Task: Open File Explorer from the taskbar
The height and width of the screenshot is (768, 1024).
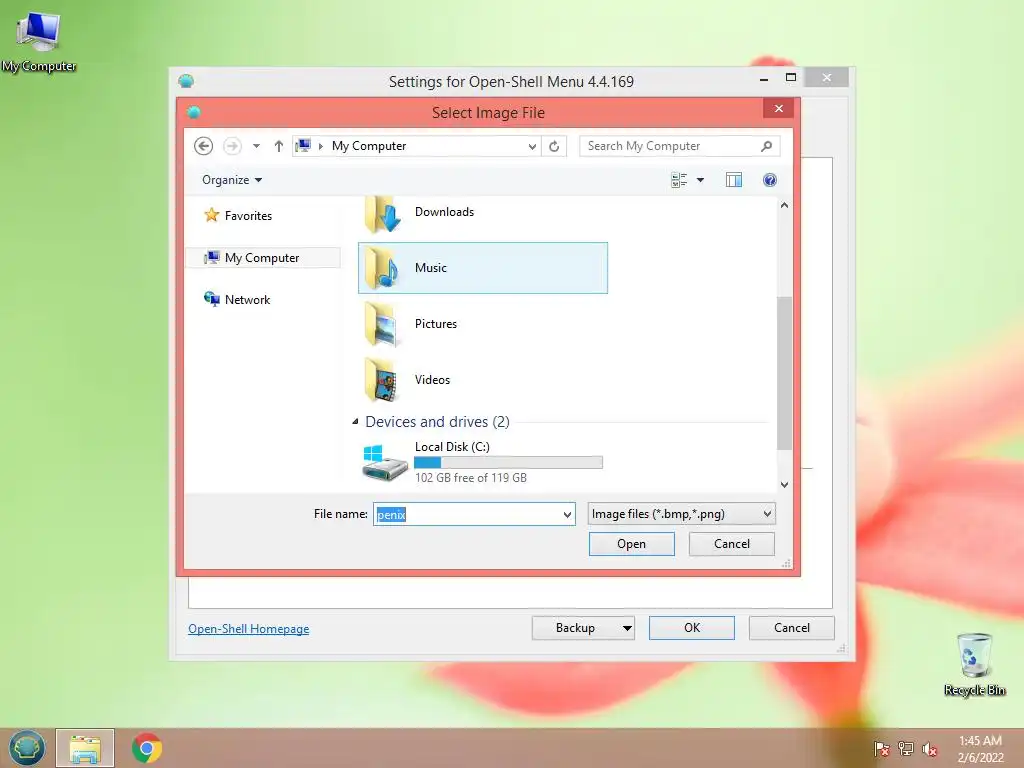Action: (85, 748)
